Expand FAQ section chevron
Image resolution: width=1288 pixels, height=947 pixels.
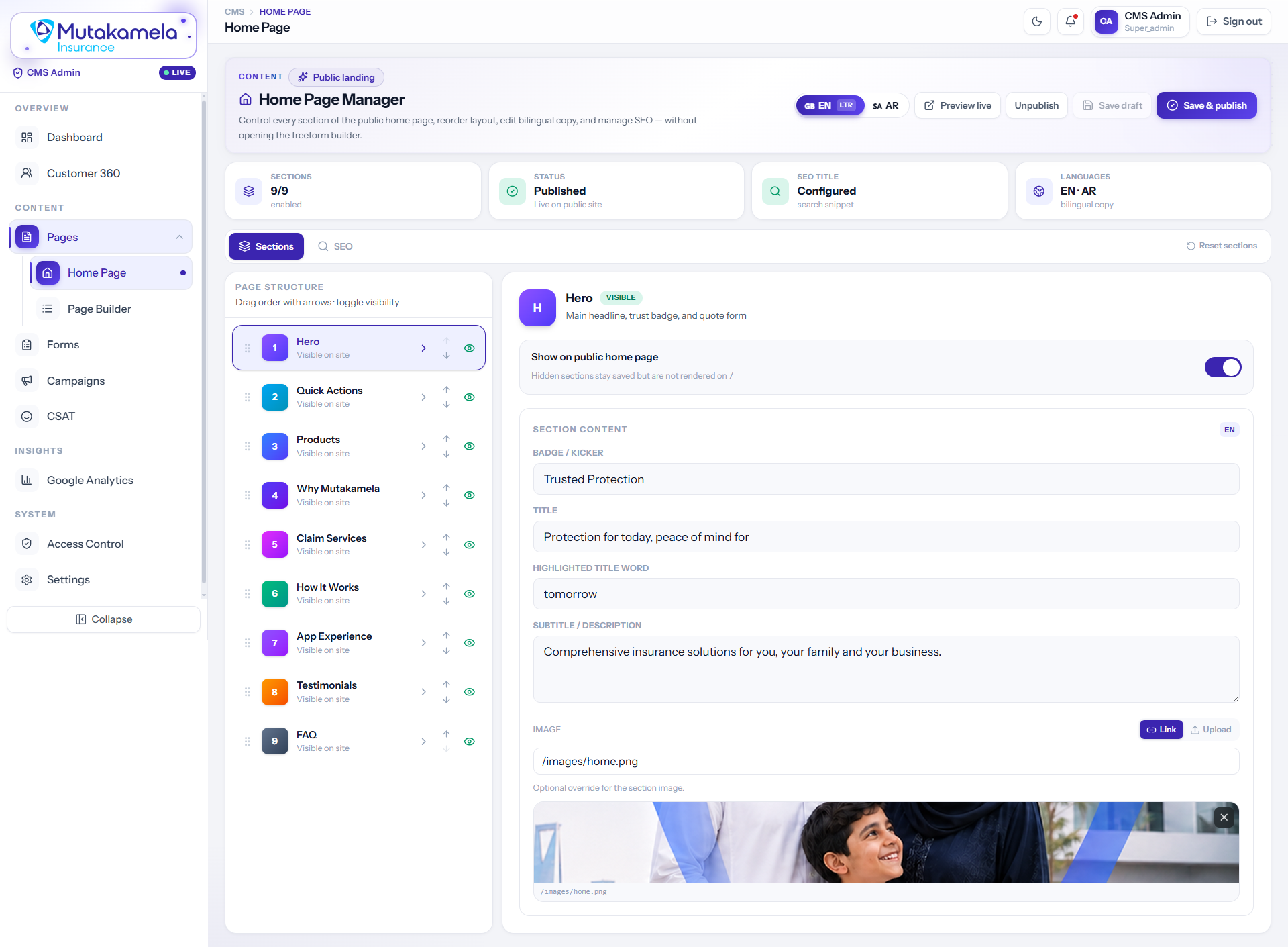[423, 742]
